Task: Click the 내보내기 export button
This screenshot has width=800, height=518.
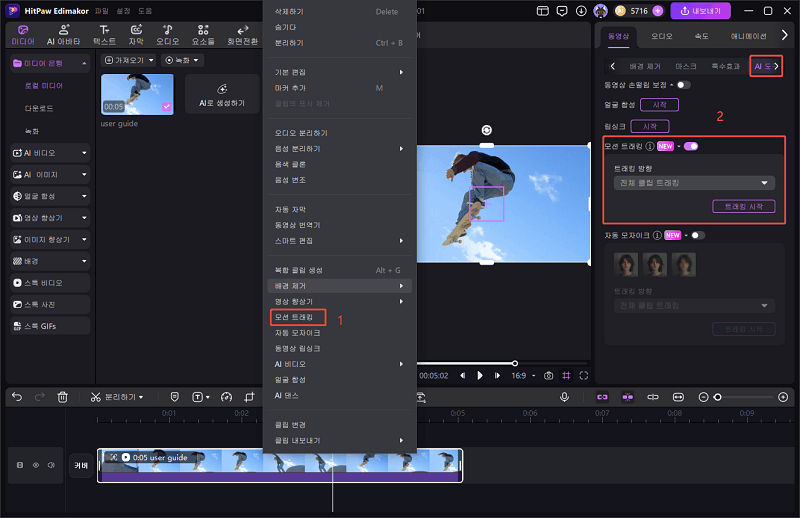Action: (x=701, y=11)
